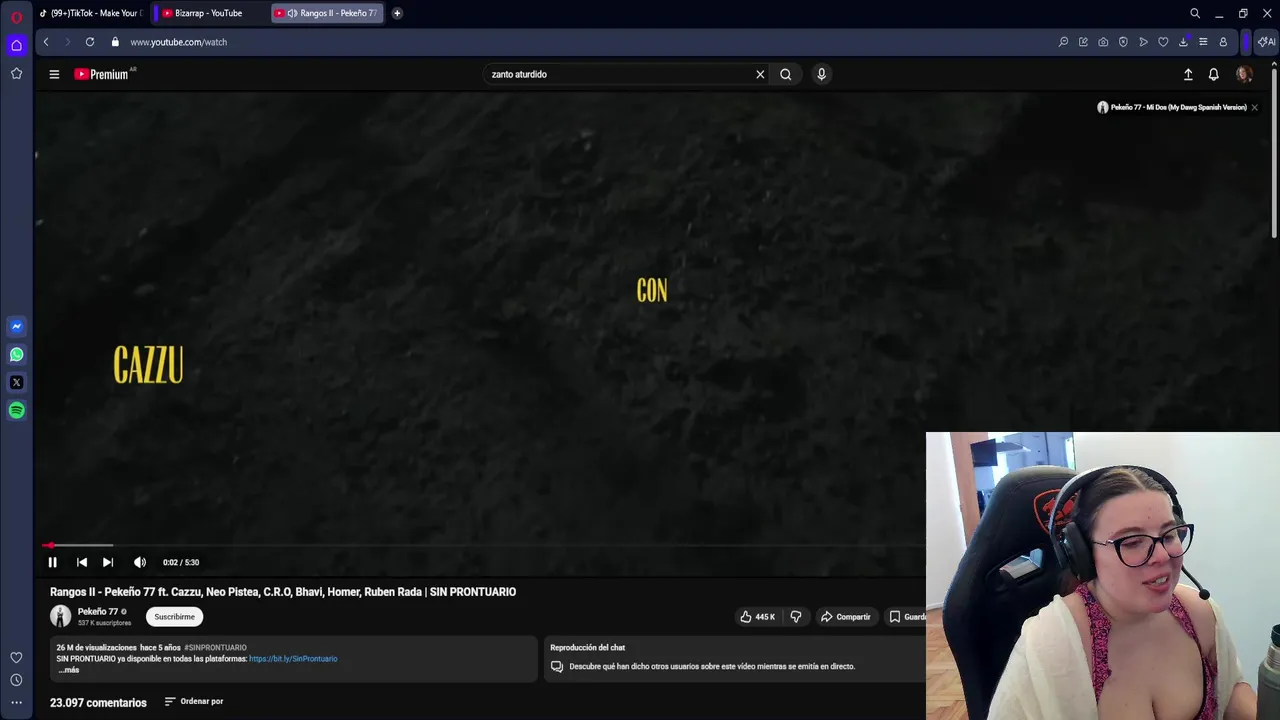Viewport: 1280px width, 720px height.
Task: Open the sidebar three-dots setup menu
Action: [16, 703]
